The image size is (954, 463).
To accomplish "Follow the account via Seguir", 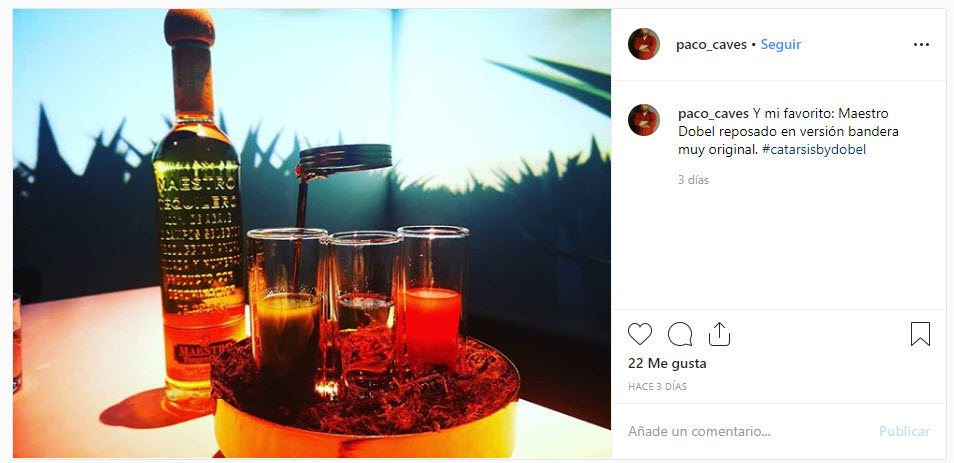I will [781, 44].
